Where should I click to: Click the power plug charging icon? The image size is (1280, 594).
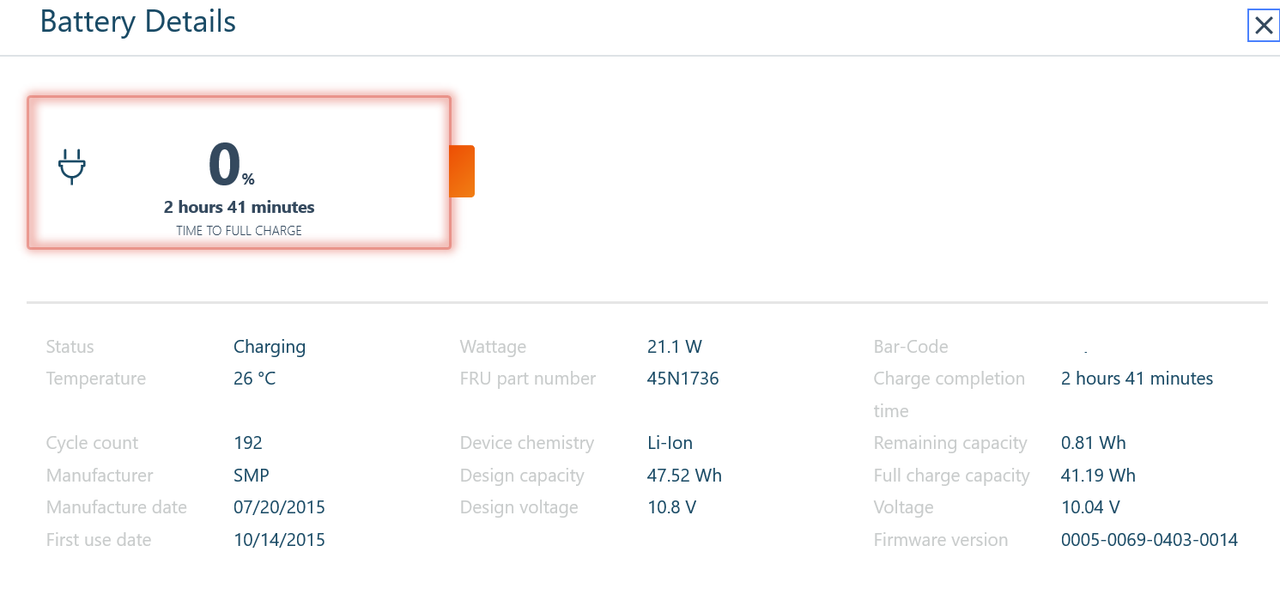pyautogui.click(x=72, y=167)
